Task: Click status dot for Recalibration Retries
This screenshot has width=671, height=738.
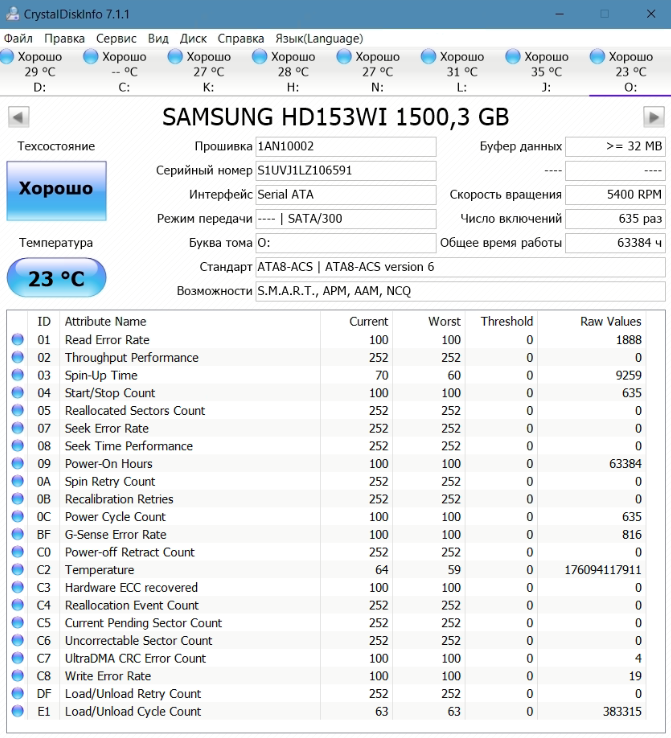Action: tap(18, 499)
